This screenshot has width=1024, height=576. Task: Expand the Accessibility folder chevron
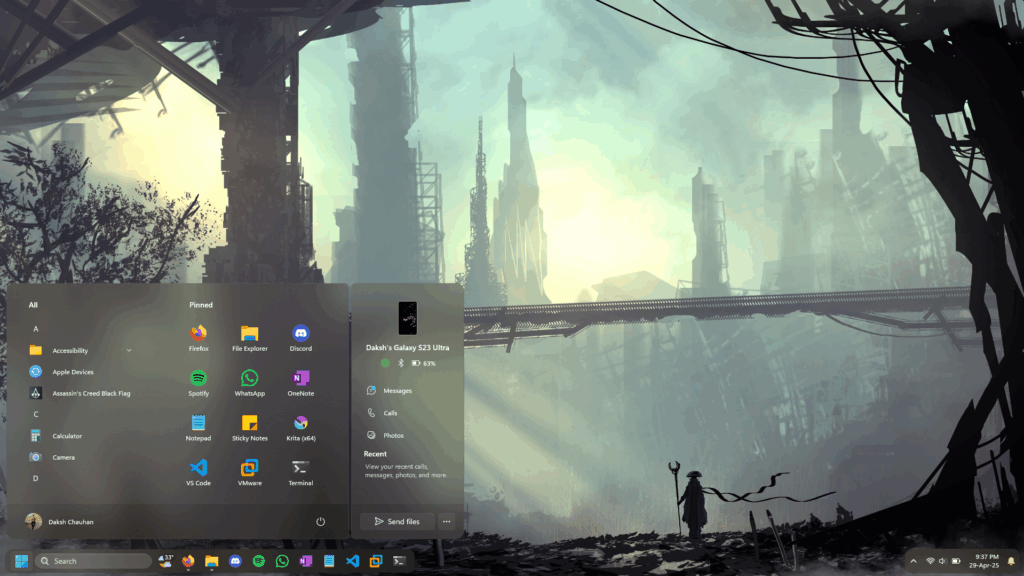(129, 351)
